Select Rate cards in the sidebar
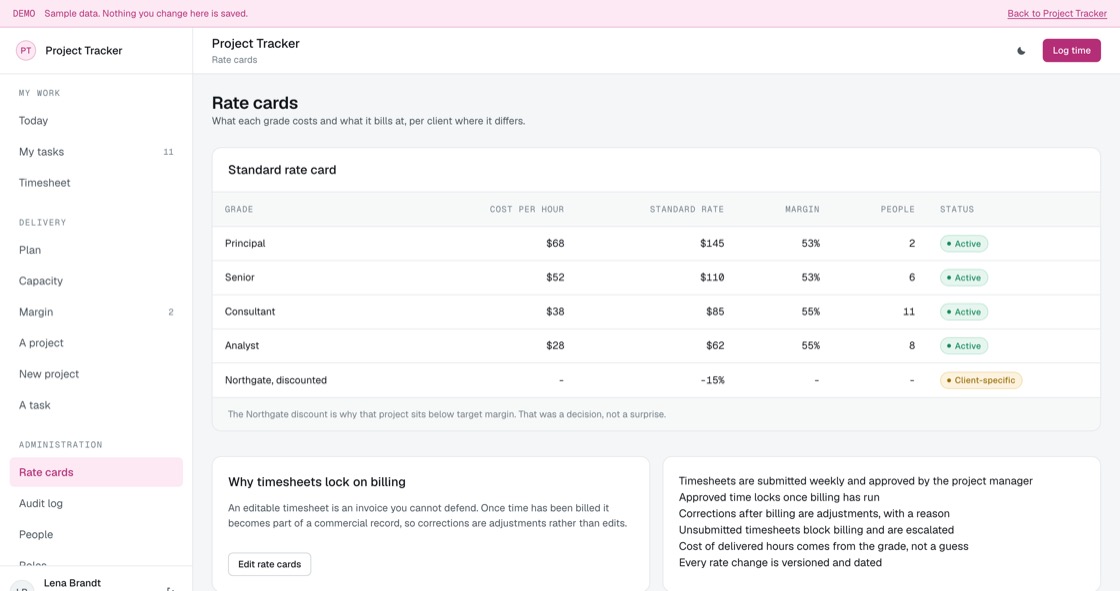This screenshot has width=1120, height=591. pos(96,472)
